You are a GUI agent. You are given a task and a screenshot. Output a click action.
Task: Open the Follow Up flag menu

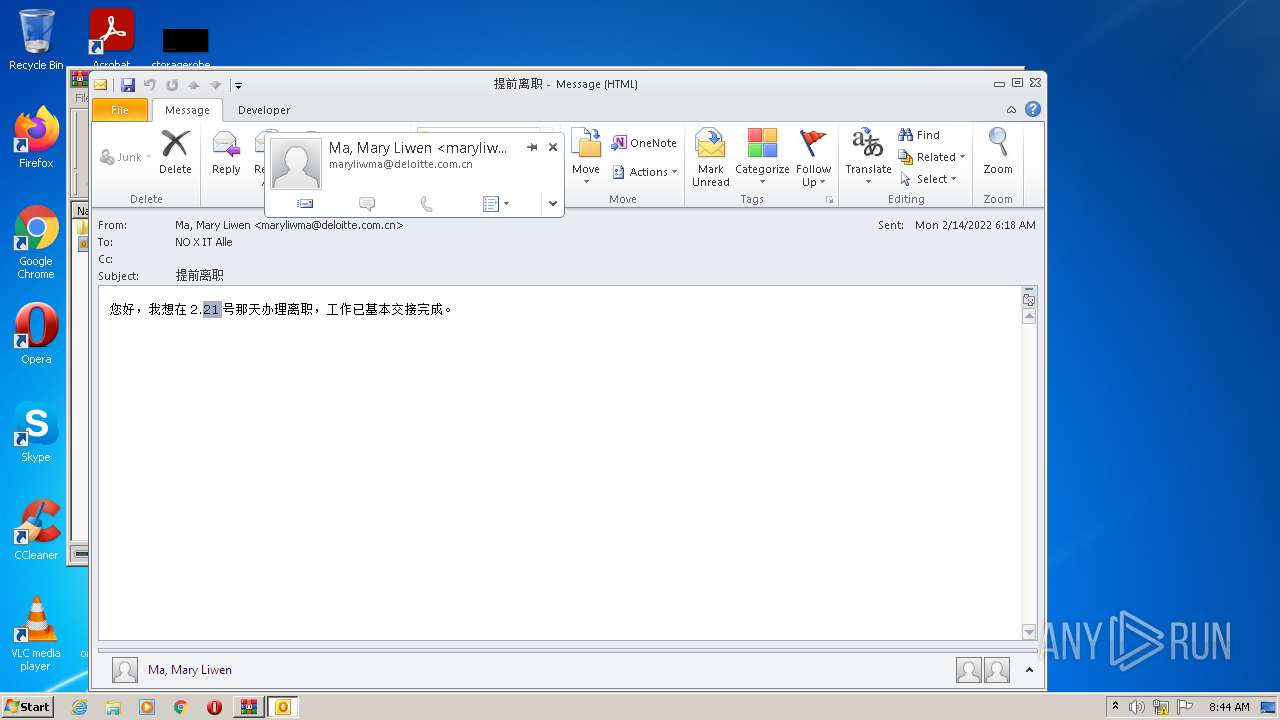(x=813, y=157)
